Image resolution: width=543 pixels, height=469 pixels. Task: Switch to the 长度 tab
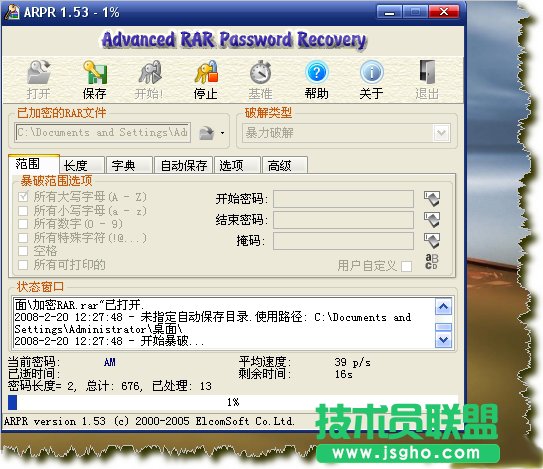coord(82,165)
